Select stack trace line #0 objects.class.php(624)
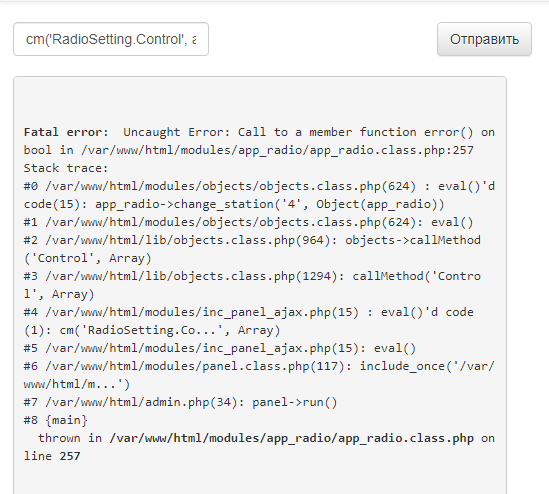This screenshot has width=549, height=494. (x=259, y=195)
